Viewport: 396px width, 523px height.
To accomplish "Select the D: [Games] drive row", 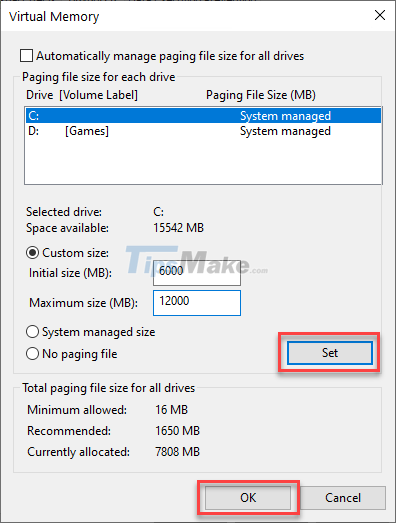I will tap(203, 131).
